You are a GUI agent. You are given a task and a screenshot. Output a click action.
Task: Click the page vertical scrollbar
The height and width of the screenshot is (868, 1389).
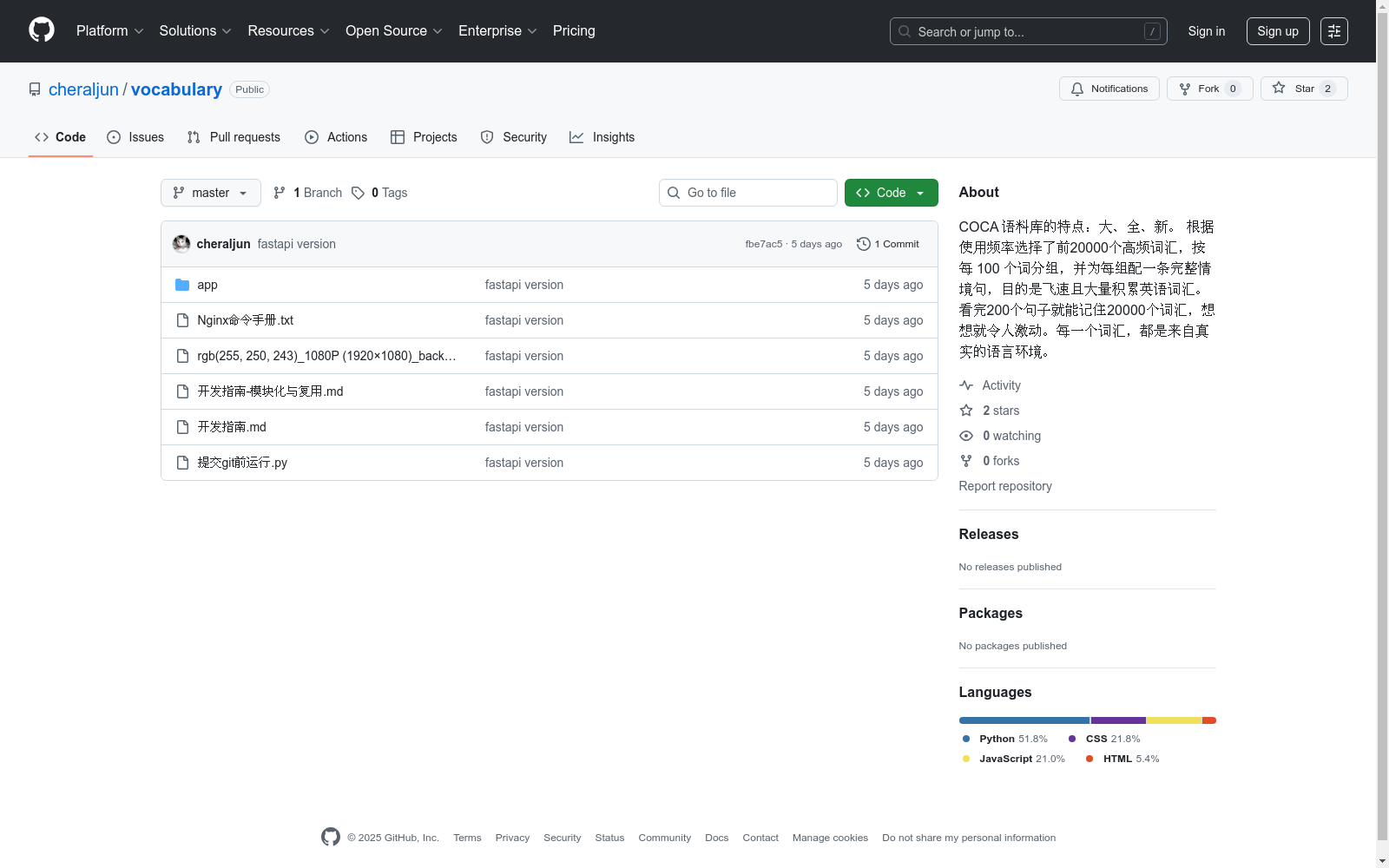click(x=1382, y=425)
